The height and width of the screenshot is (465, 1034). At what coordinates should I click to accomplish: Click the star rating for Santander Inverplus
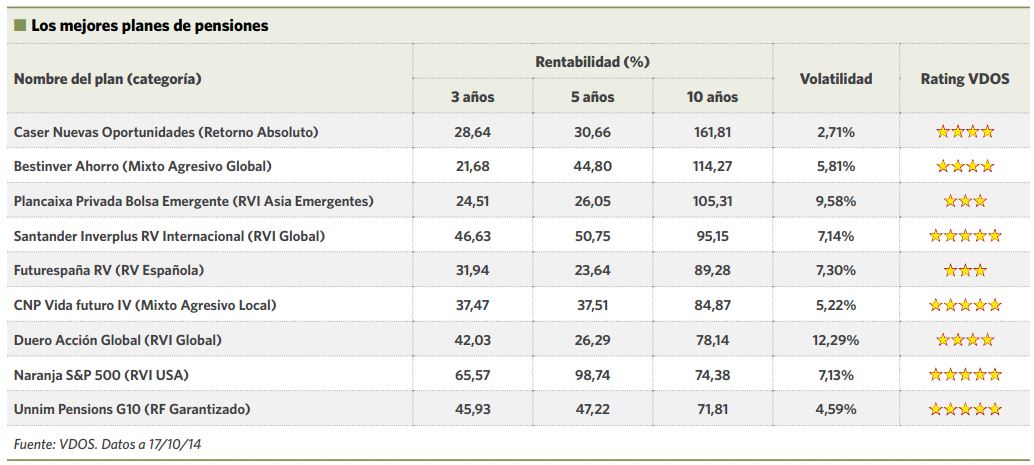(x=965, y=236)
